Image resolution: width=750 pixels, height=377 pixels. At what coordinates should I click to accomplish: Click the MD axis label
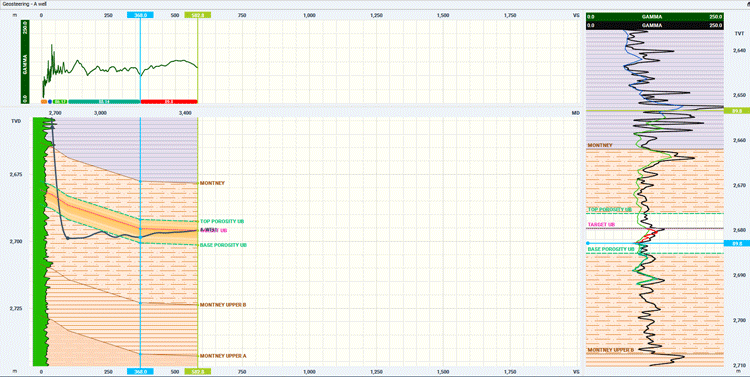(x=576, y=113)
